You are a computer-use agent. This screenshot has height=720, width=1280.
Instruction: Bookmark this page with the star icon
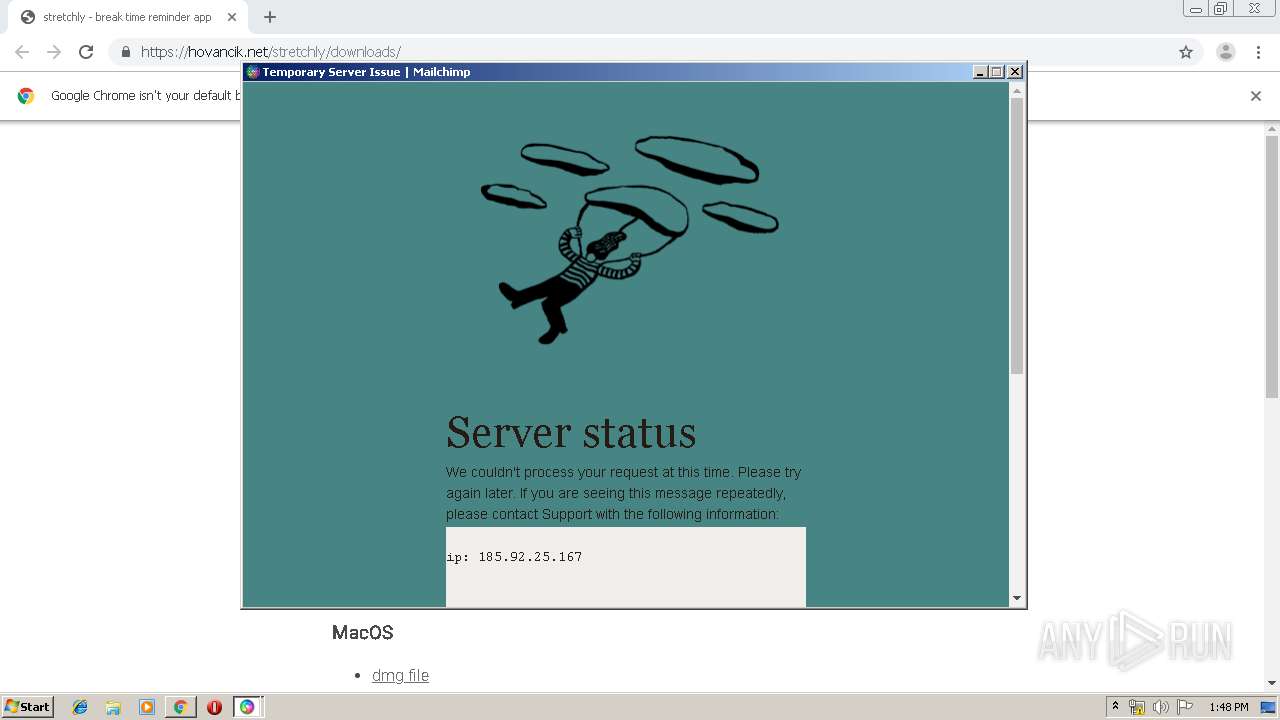pos(1186,52)
